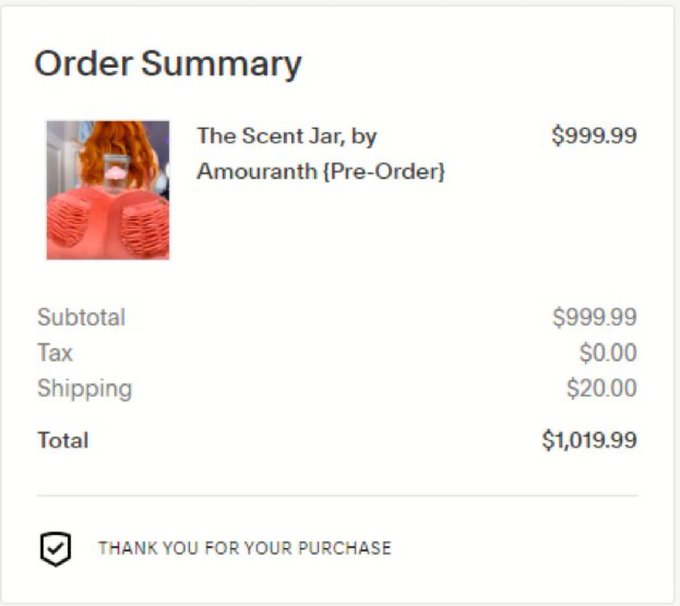Click the shield checkmark icon
Image resolution: width=680 pixels, height=606 pixels.
point(56,548)
